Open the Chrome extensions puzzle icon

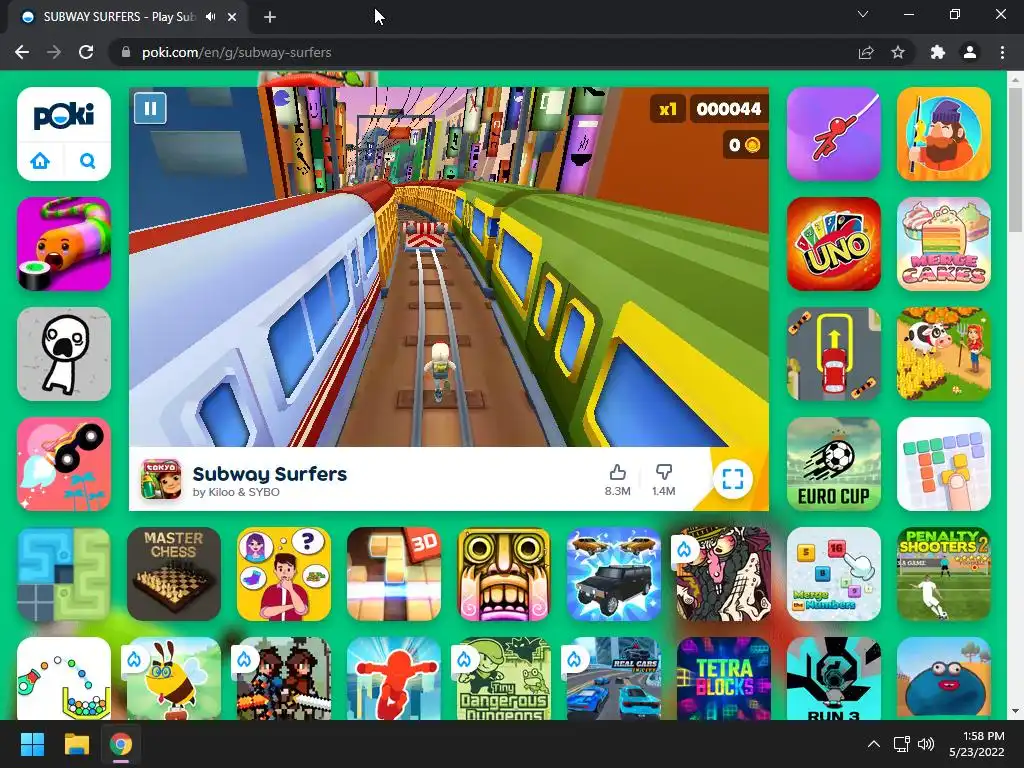click(938, 52)
